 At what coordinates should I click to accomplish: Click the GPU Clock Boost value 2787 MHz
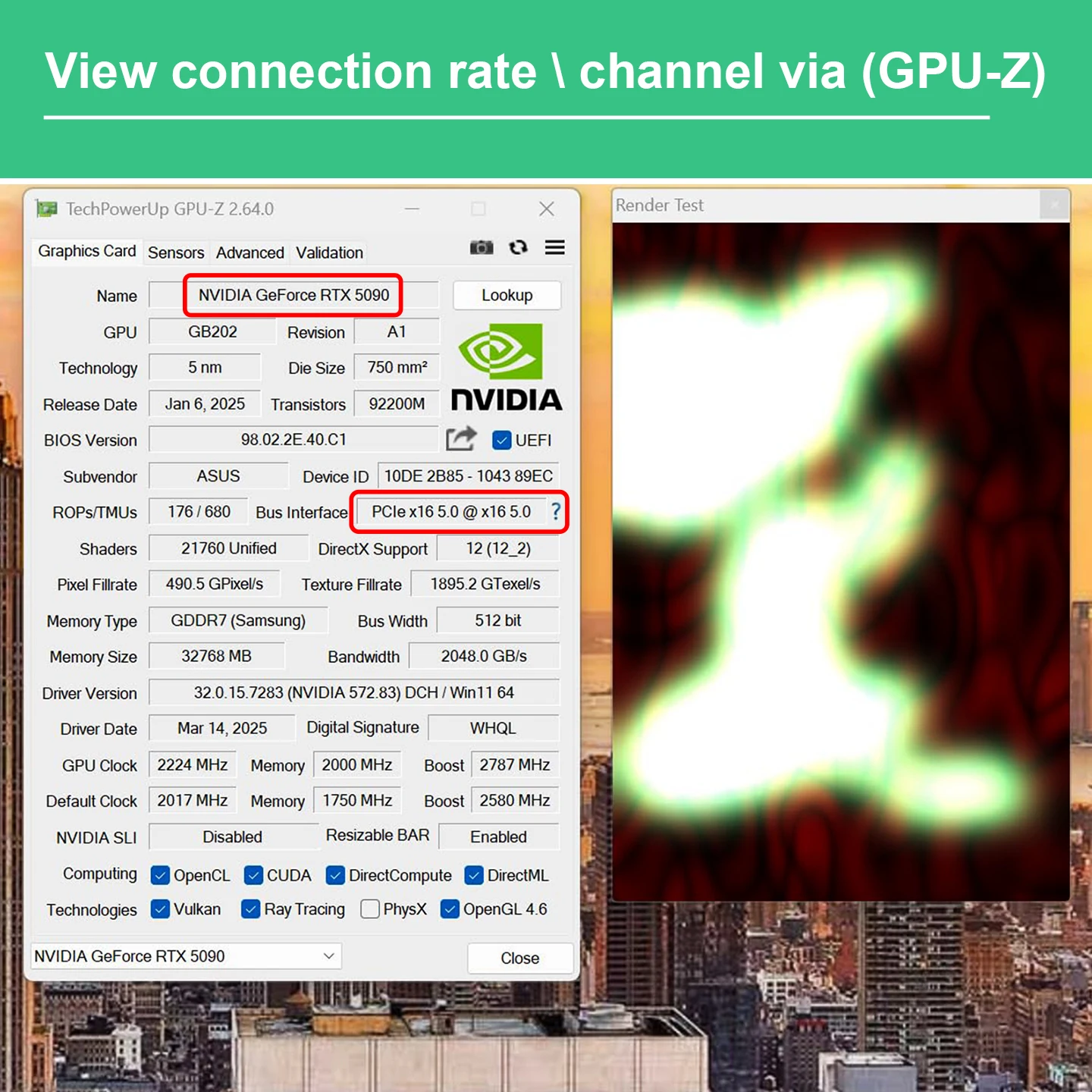(x=515, y=764)
